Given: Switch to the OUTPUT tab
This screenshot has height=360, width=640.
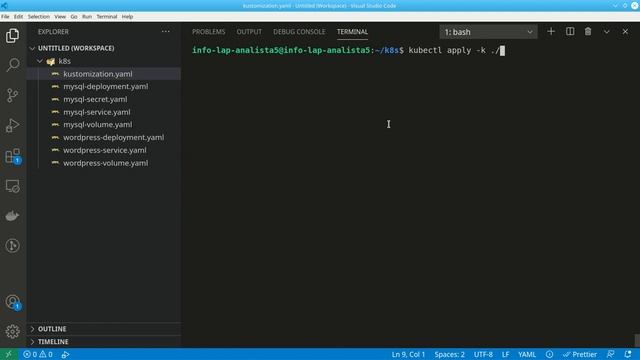Looking at the screenshot, I should point(249,32).
